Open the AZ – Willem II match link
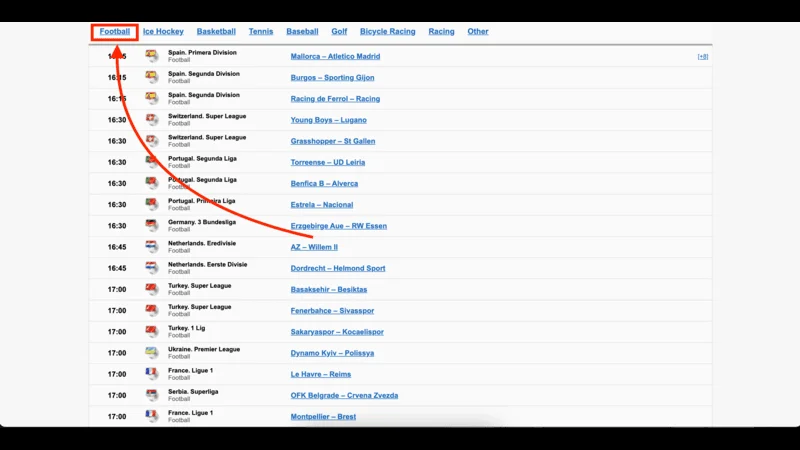Image resolution: width=800 pixels, height=450 pixels. coord(314,247)
